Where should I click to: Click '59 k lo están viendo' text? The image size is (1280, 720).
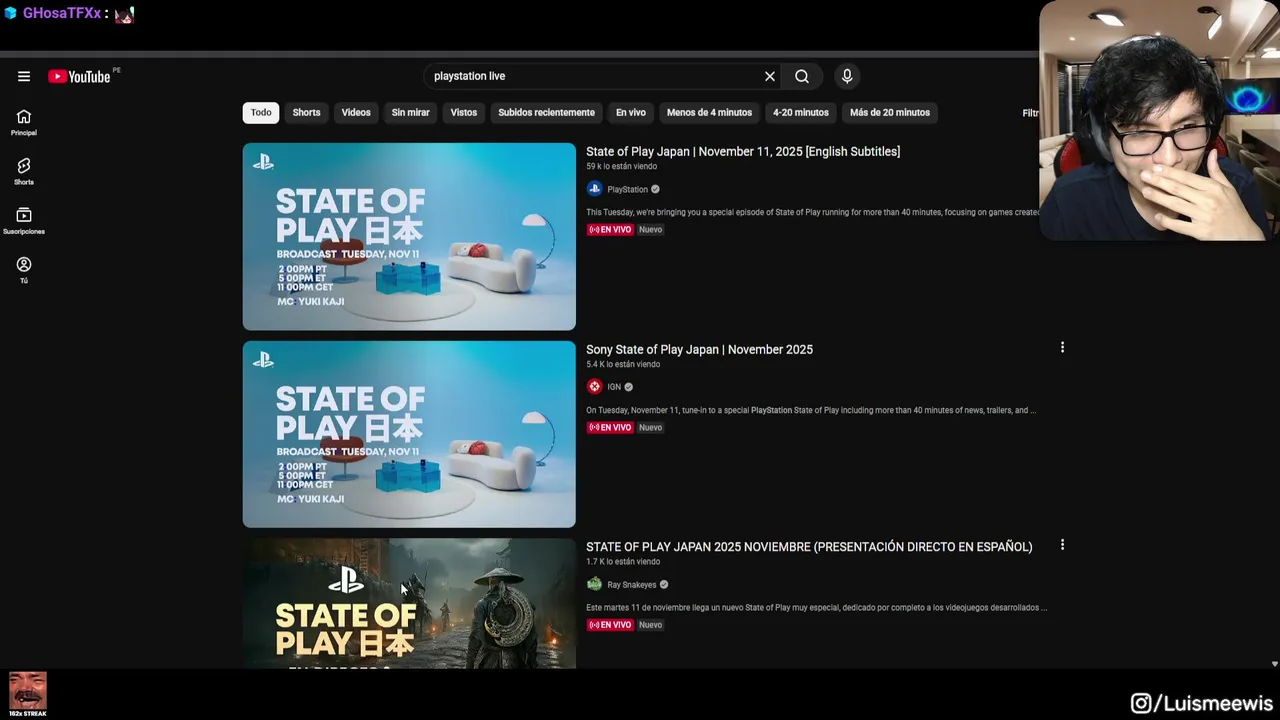click(x=622, y=167)
